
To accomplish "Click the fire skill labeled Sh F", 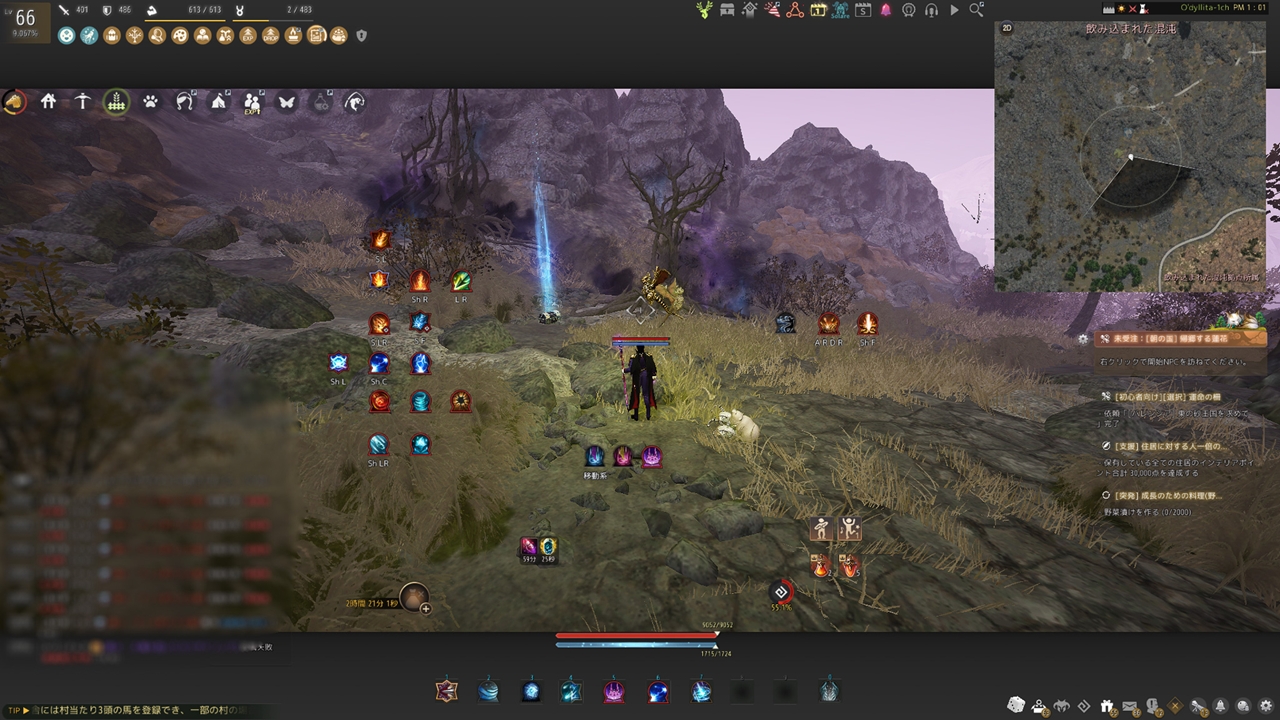I will coord(867,323).
